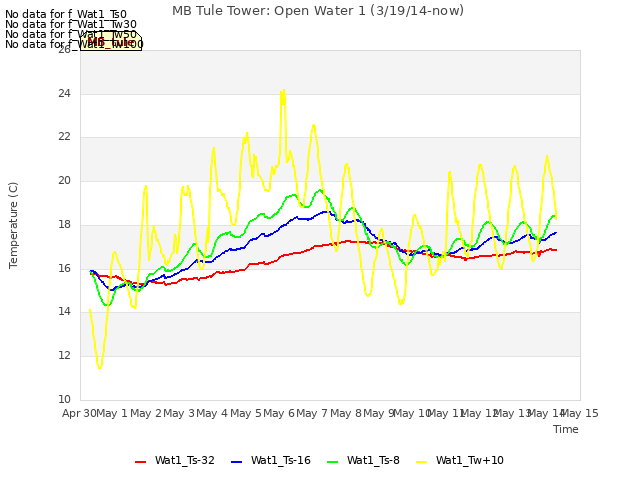Viewport: 640px width, 480px height.
Task: Click the yellow Wat1_Tw+10 legend swatch
Action: click(x=421, y=462)
